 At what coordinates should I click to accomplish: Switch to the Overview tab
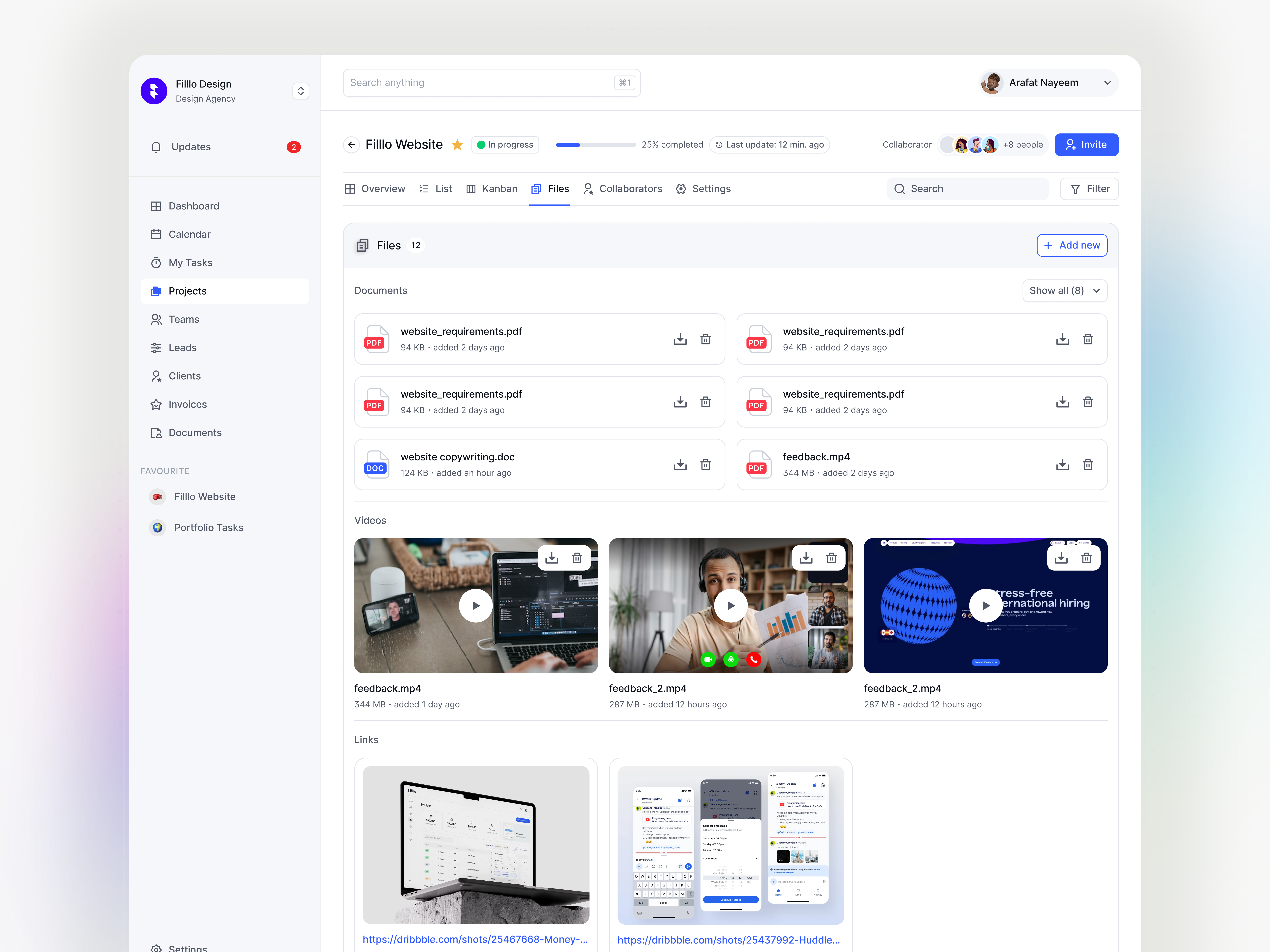pos(375,189)
